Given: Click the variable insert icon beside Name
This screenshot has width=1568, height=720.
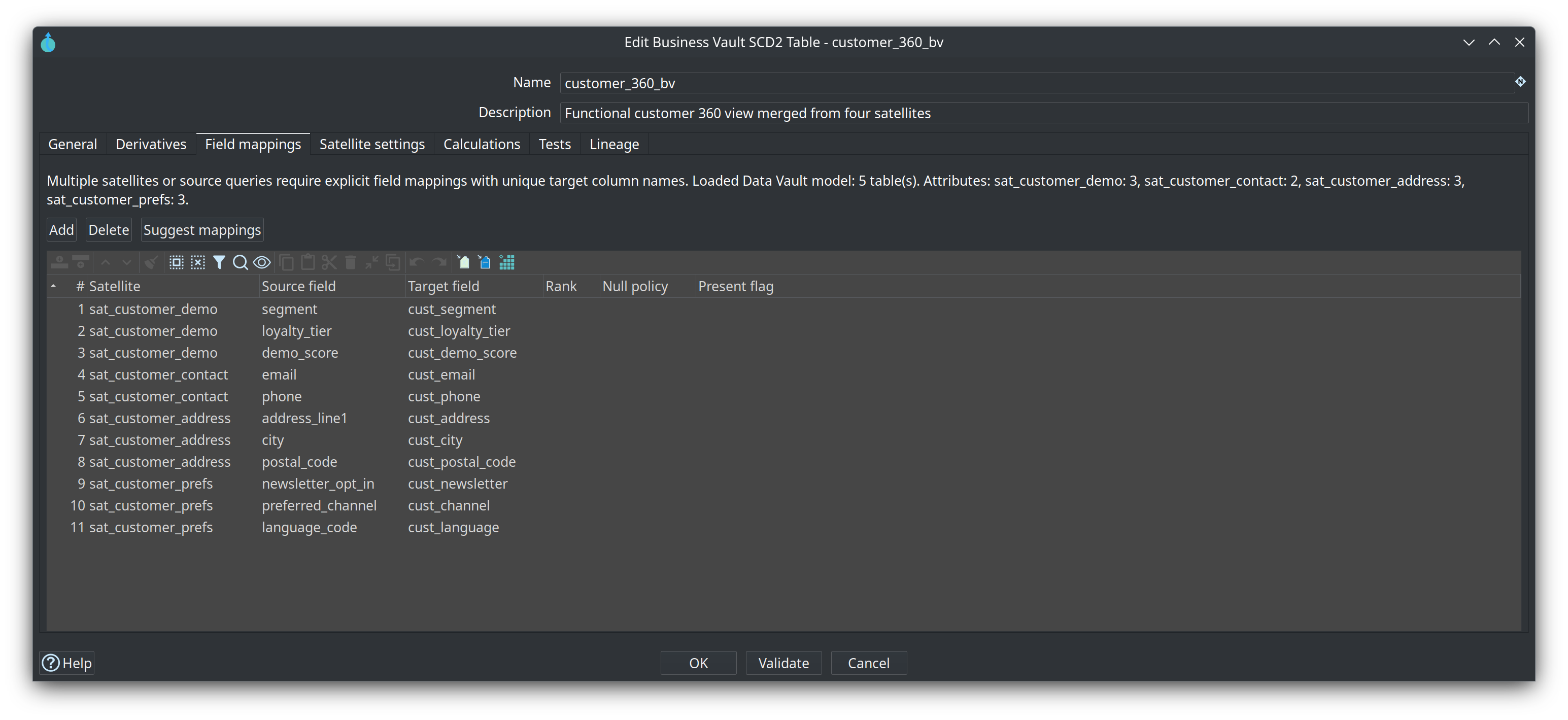Looking at the screenshot, I should coord(1520,82).
